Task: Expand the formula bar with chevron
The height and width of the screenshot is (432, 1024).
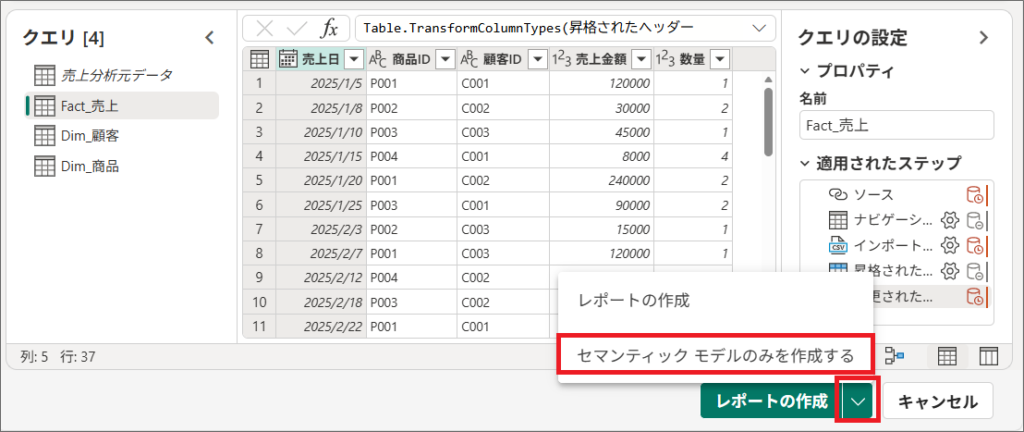Action: click(762, 27)
